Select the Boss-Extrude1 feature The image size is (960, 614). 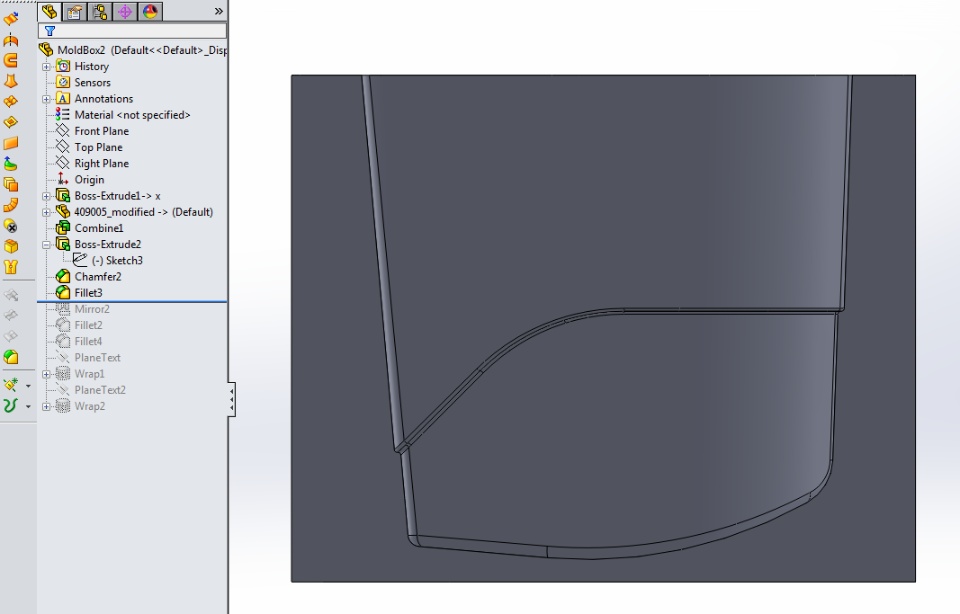[108, 196]
